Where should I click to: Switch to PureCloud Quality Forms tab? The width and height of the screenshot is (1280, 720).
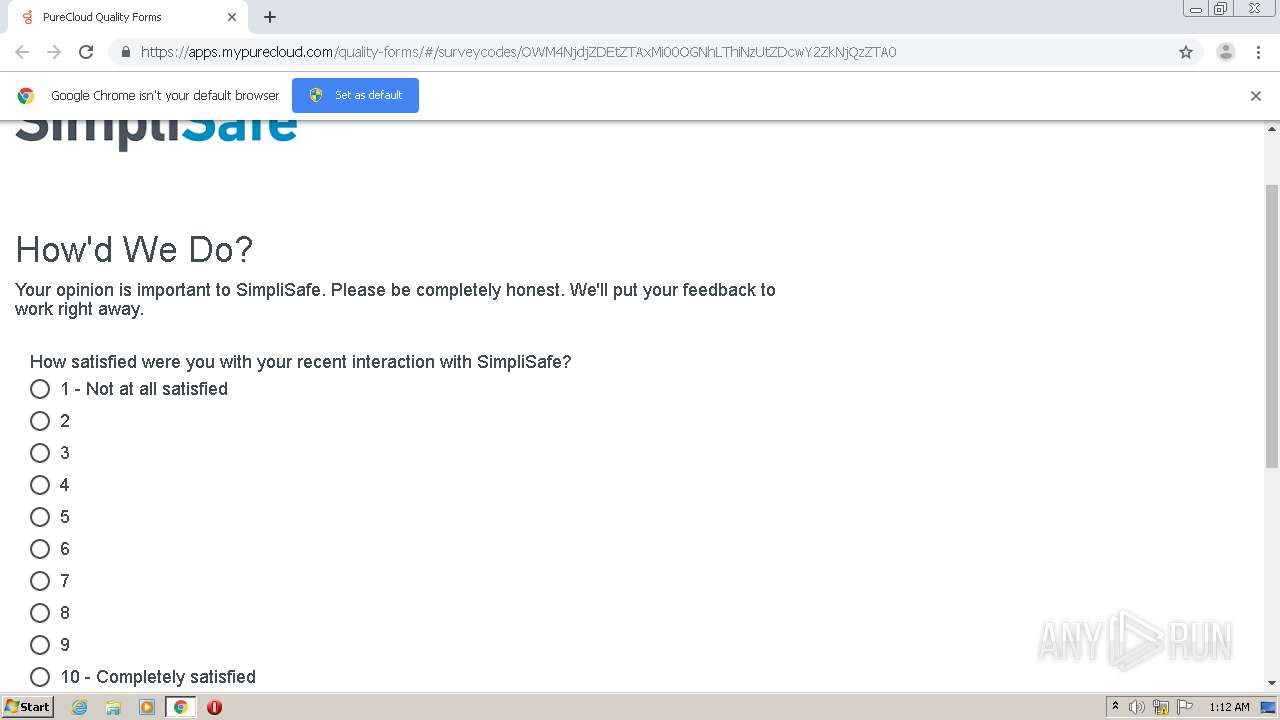(x=126, y=17)
